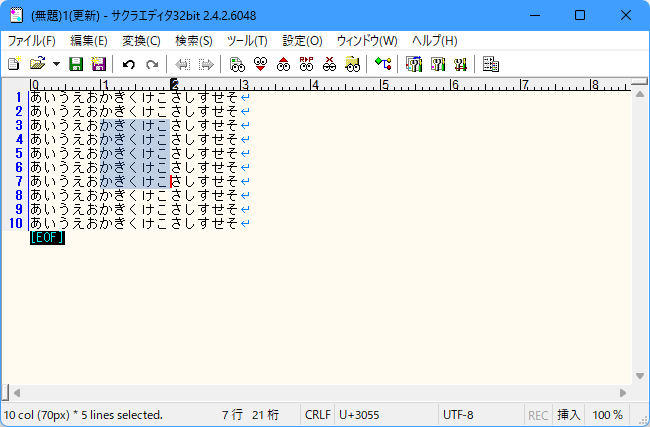The image size is (650, 427).
Task: Open Grep search folder icon
Action: [x=352, y=64]
